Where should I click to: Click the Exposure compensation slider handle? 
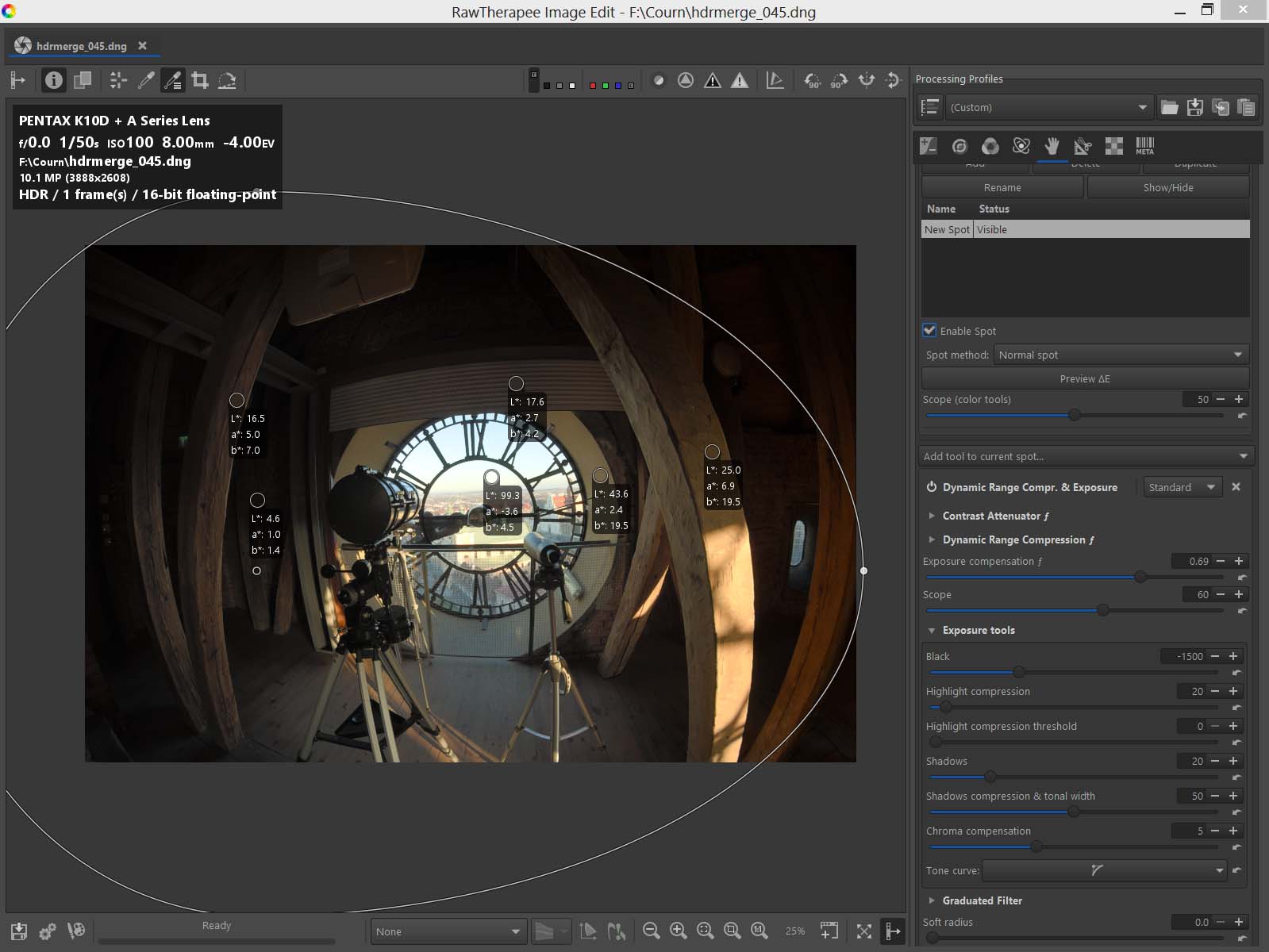[x=1140, y=577]
